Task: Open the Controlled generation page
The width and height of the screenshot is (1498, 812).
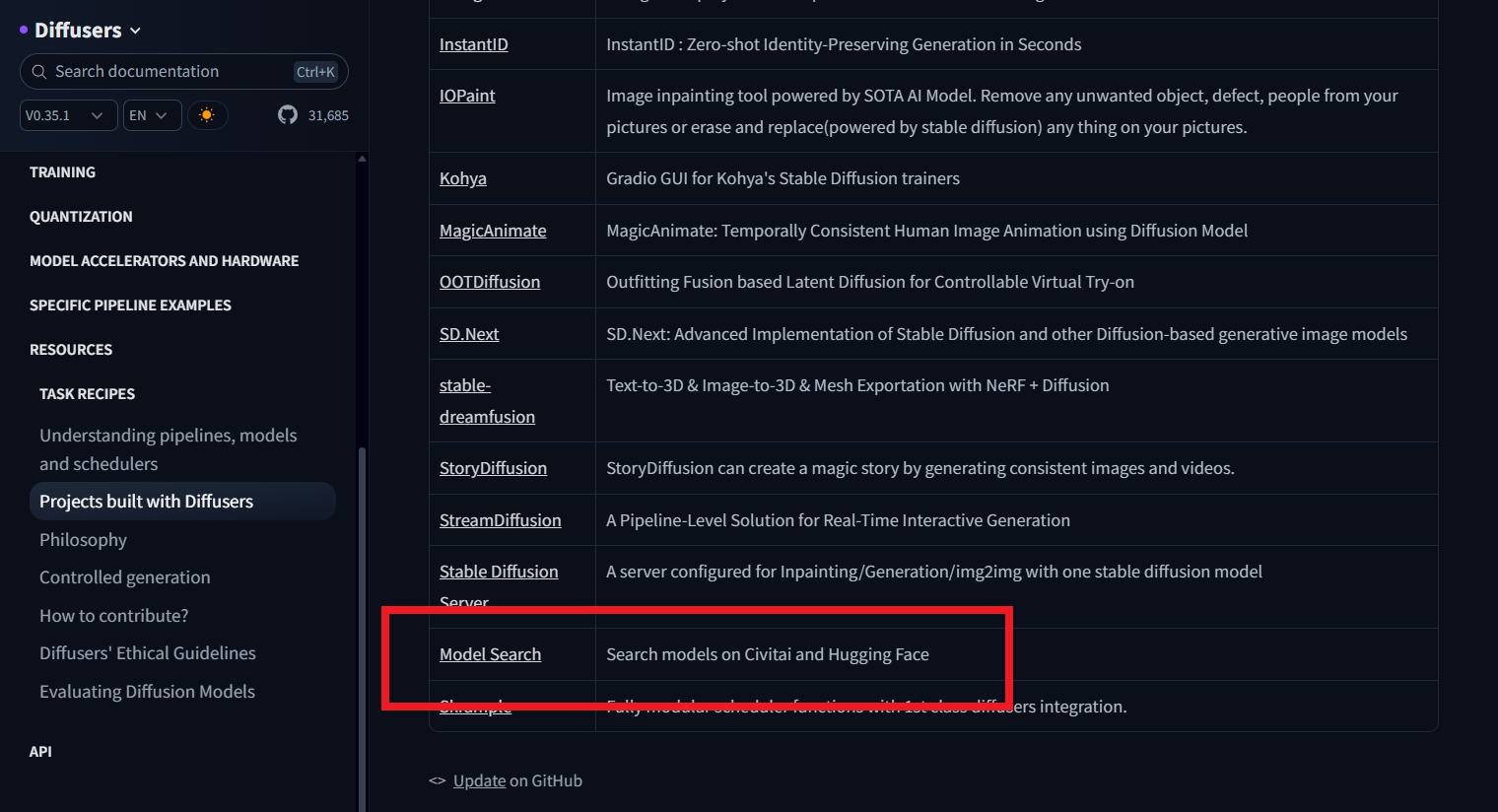Action: [x=125, y=577]
